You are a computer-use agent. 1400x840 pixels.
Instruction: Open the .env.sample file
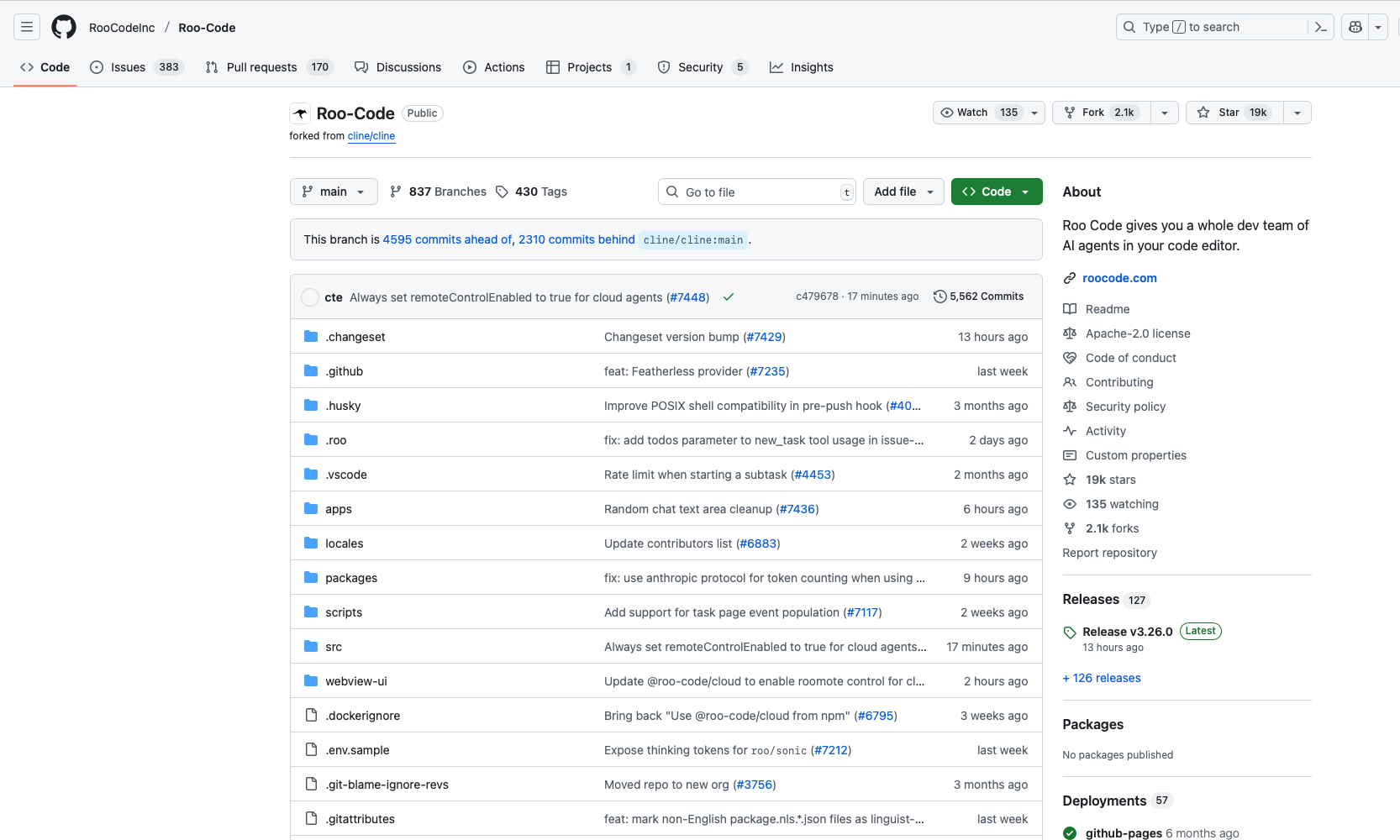[x=358, y=750]
